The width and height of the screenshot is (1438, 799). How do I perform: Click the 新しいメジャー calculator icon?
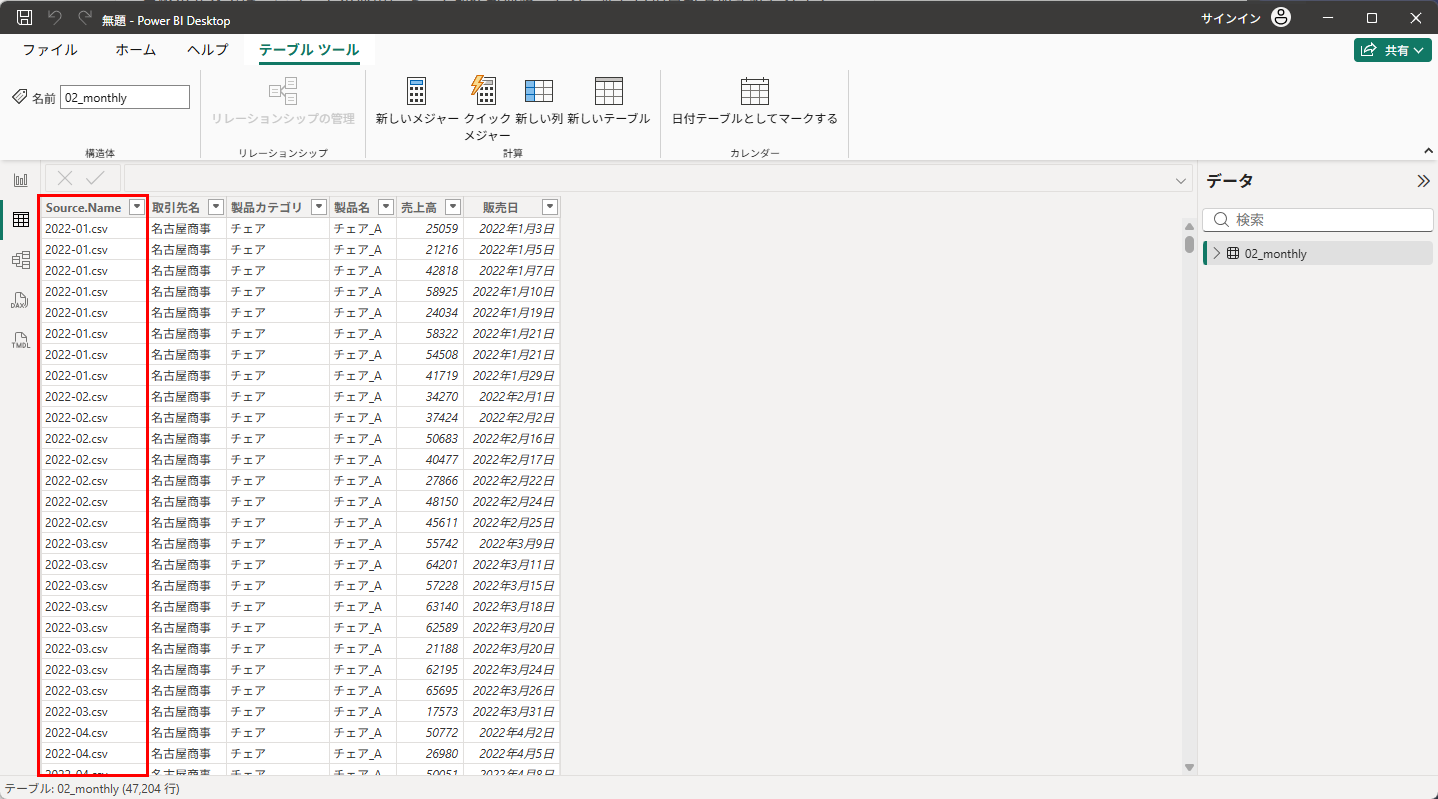tap(417, 91)
